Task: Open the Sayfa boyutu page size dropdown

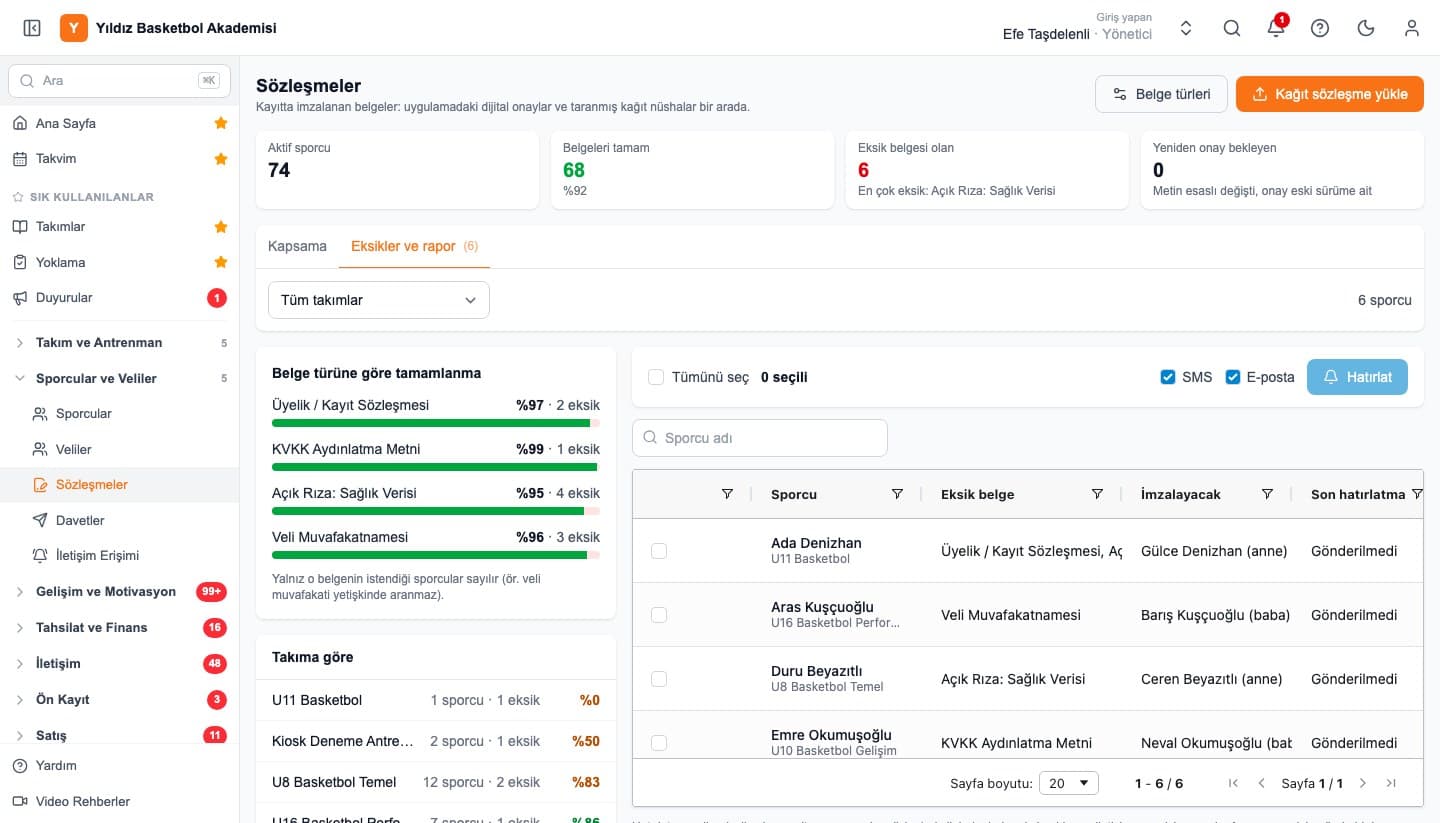Action: tap(1069, 783)
